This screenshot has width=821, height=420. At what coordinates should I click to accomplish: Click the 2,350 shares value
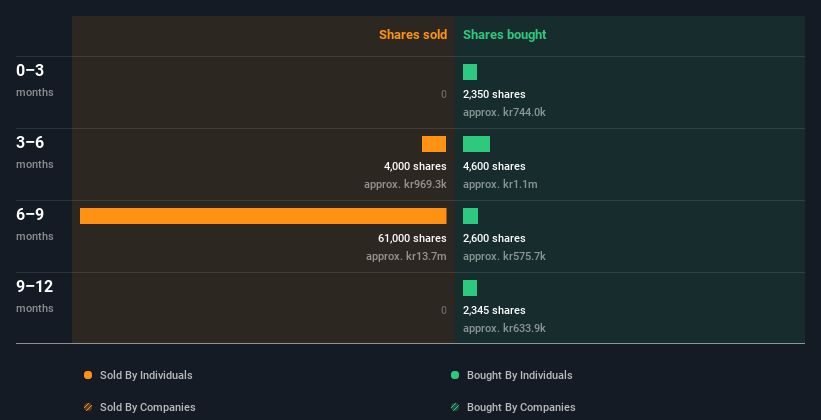(494, 94)
